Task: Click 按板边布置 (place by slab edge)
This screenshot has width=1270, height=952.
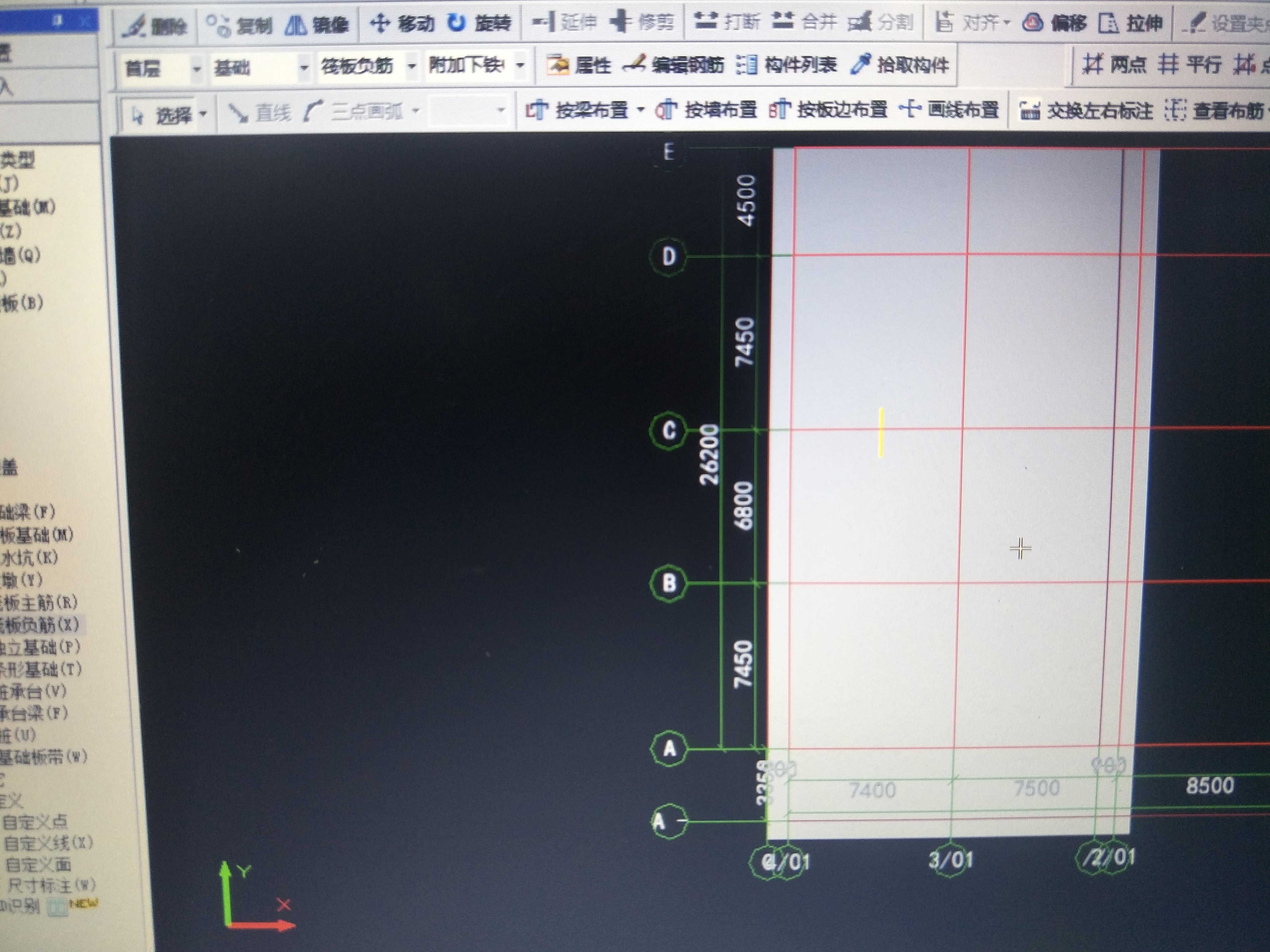Action: [x=828, y=109]
